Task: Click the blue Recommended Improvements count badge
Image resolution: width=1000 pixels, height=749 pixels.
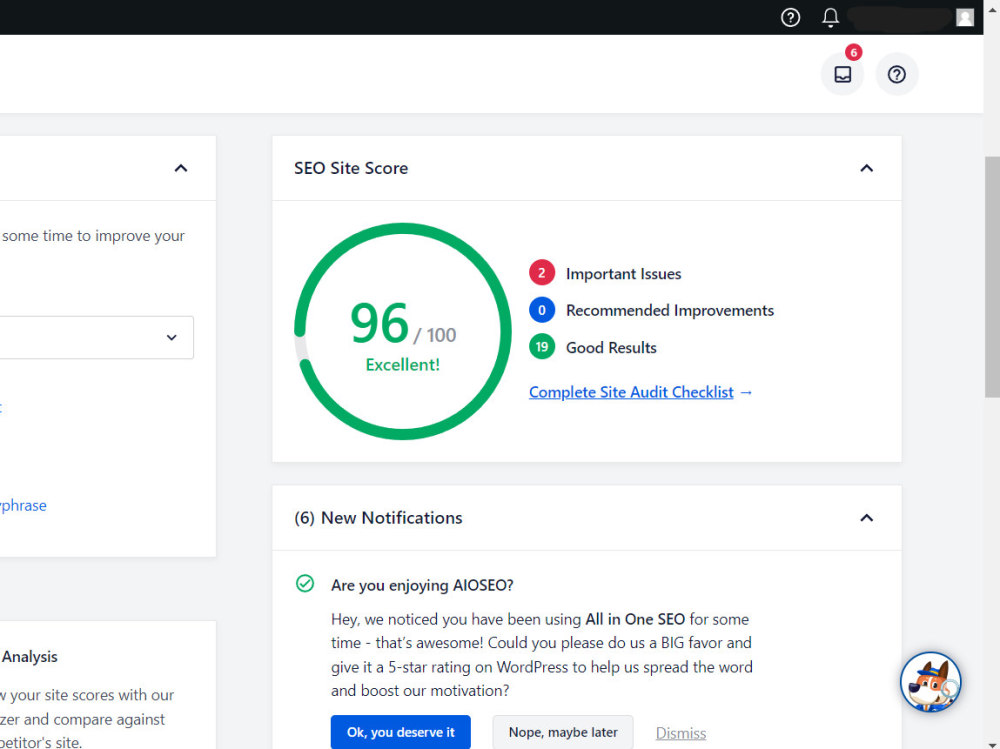Action: tap(541, 310)
